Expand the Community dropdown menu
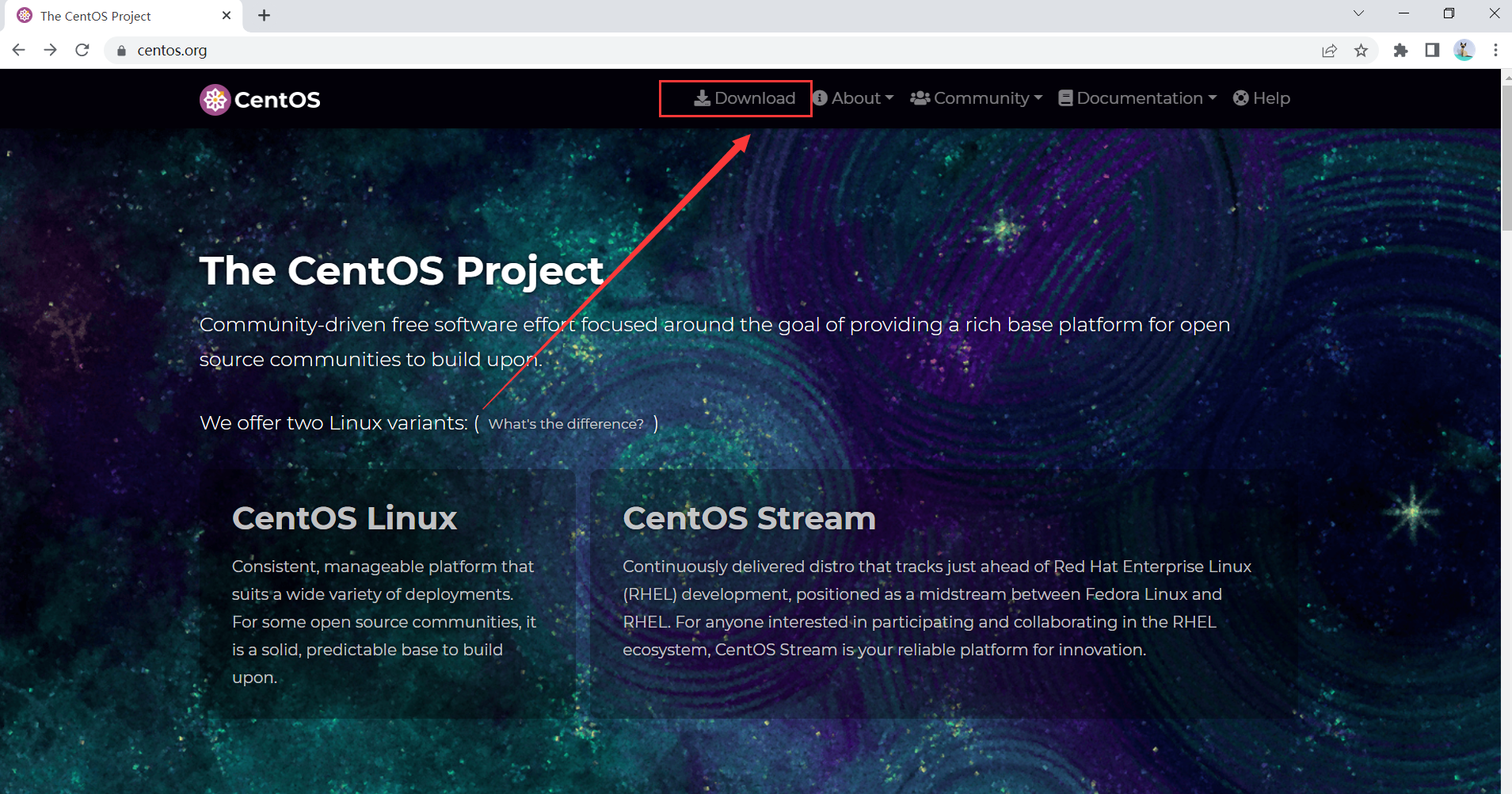Viewport: 1512px width, 794px height. pyautogui.click(x=976, y=98)
